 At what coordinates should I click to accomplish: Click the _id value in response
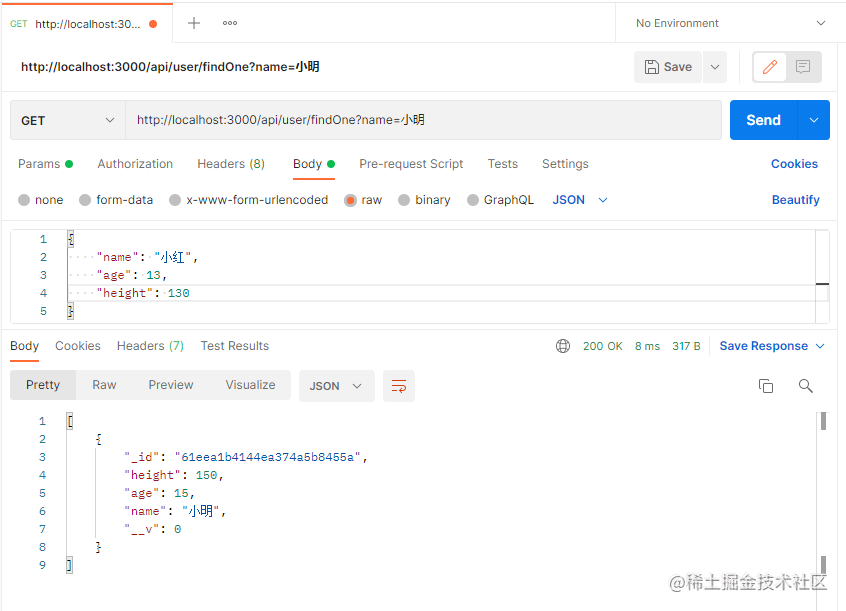[x=267, y=457]
